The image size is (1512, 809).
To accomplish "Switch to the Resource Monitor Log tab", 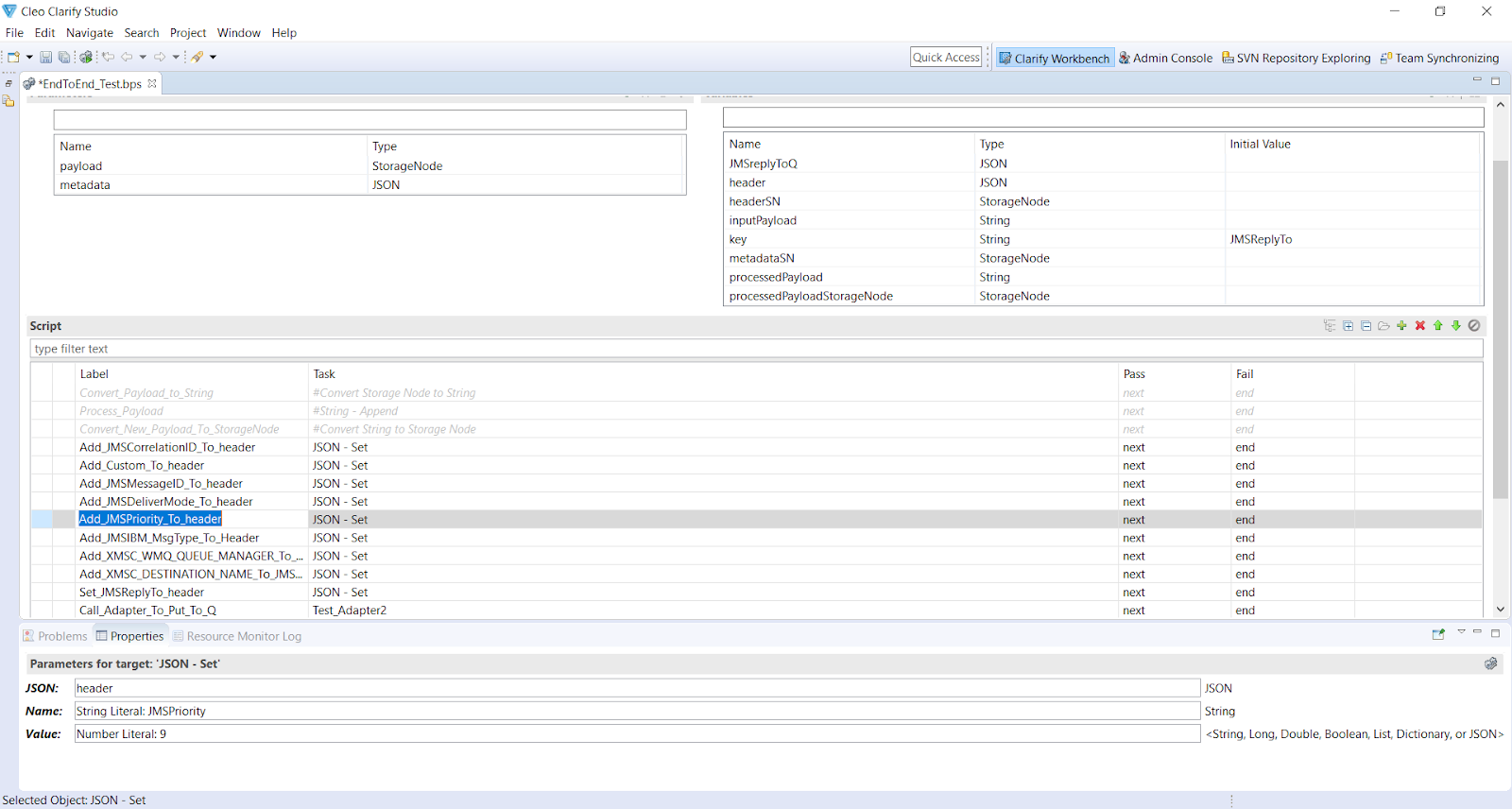I will [x=237, y=636].
